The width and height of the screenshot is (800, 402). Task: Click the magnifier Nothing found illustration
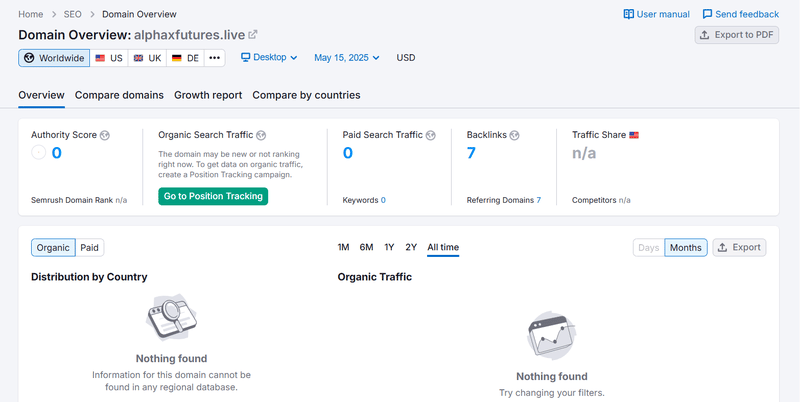point(171,316)
